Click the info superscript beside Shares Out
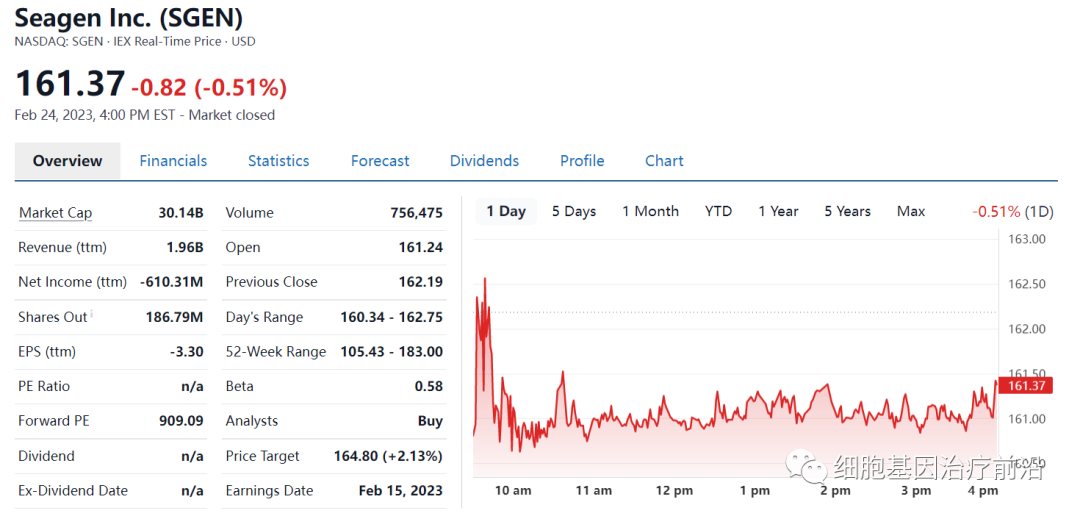1080x516 pixels. [x=92, y=314]
